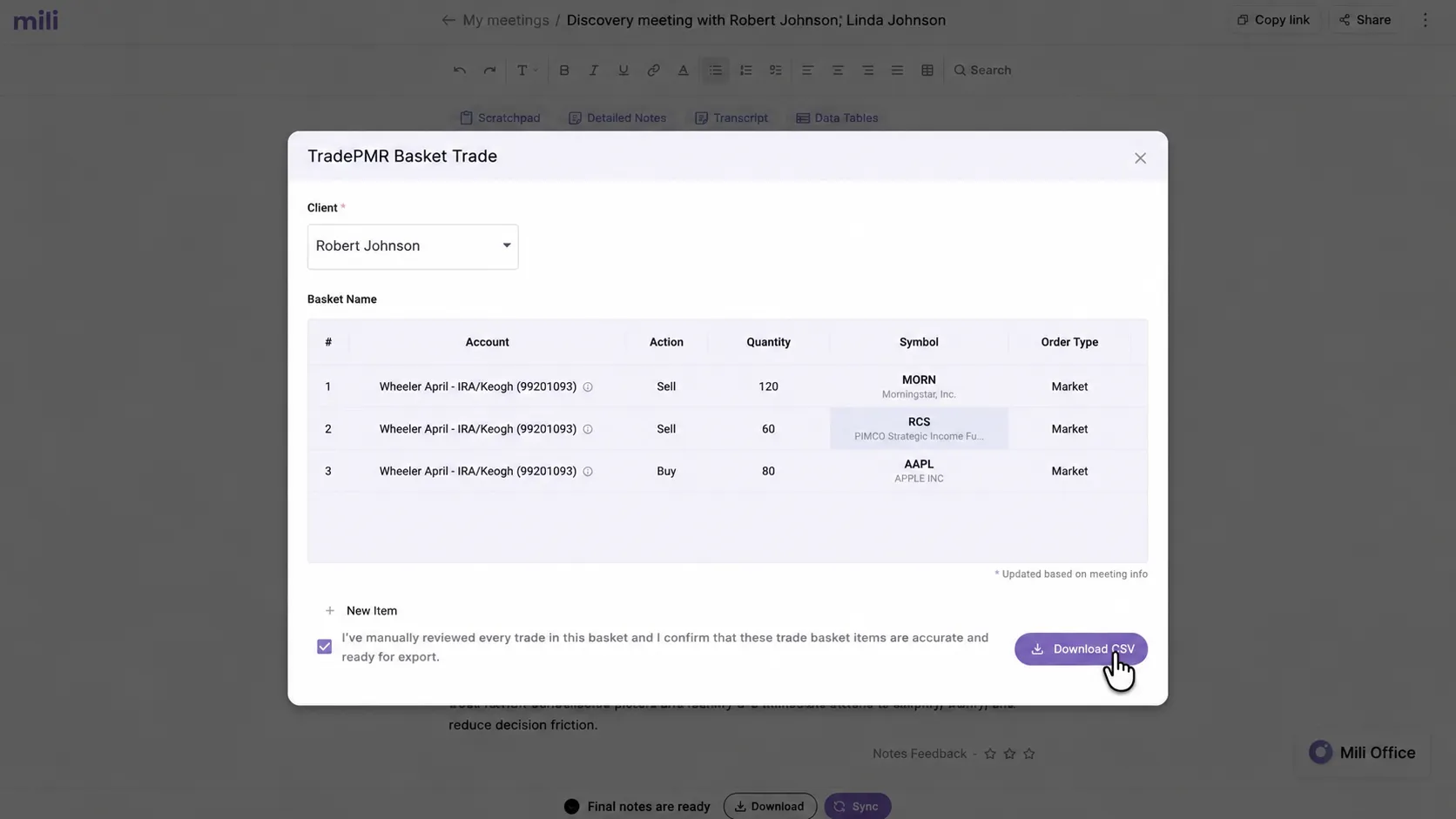Viewport: 1456px width, 819px height.
Task: Toggle the numbered list
Action: (745, 70)
